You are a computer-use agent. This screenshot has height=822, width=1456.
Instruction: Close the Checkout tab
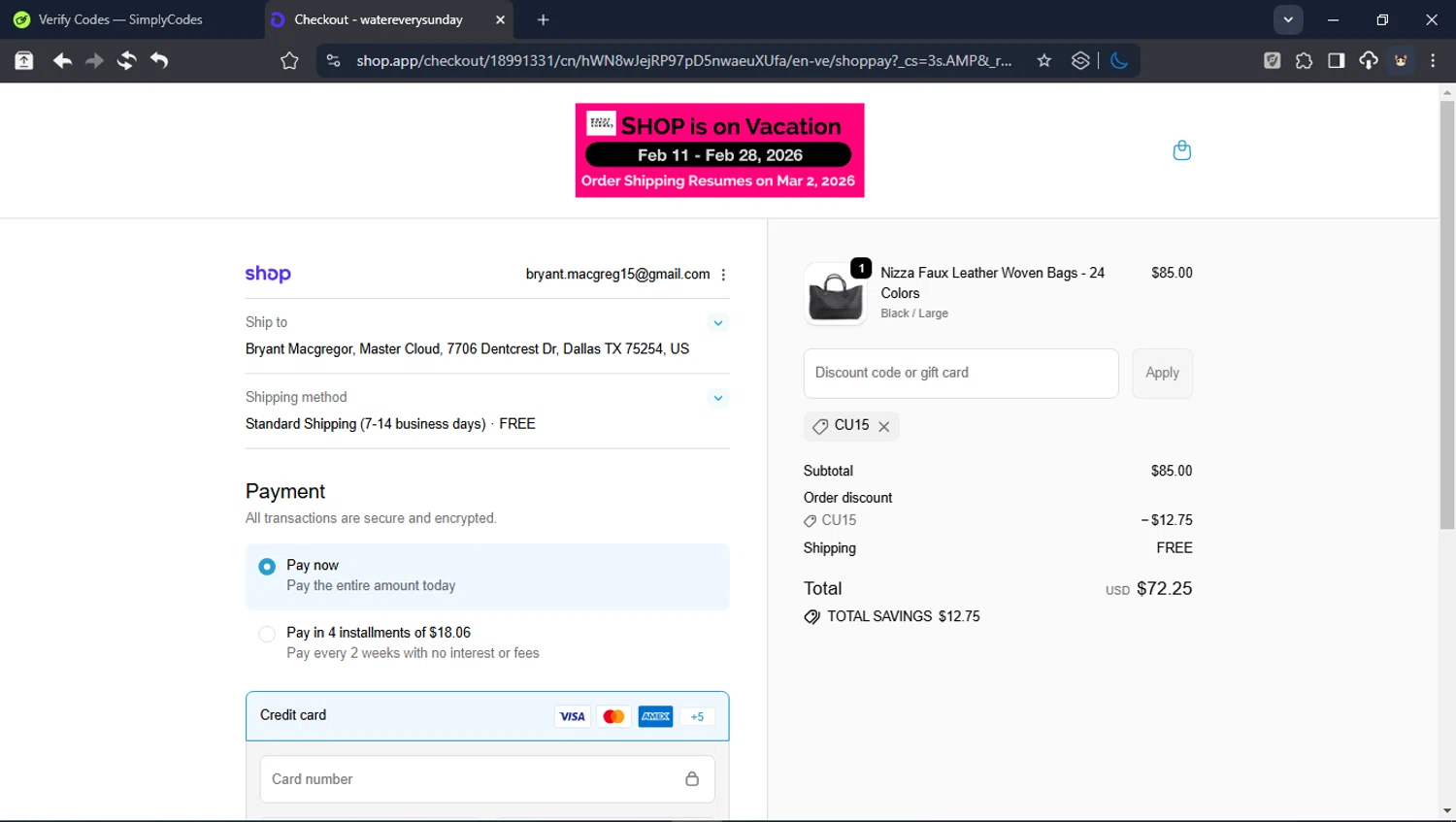[x=500, y=19]
